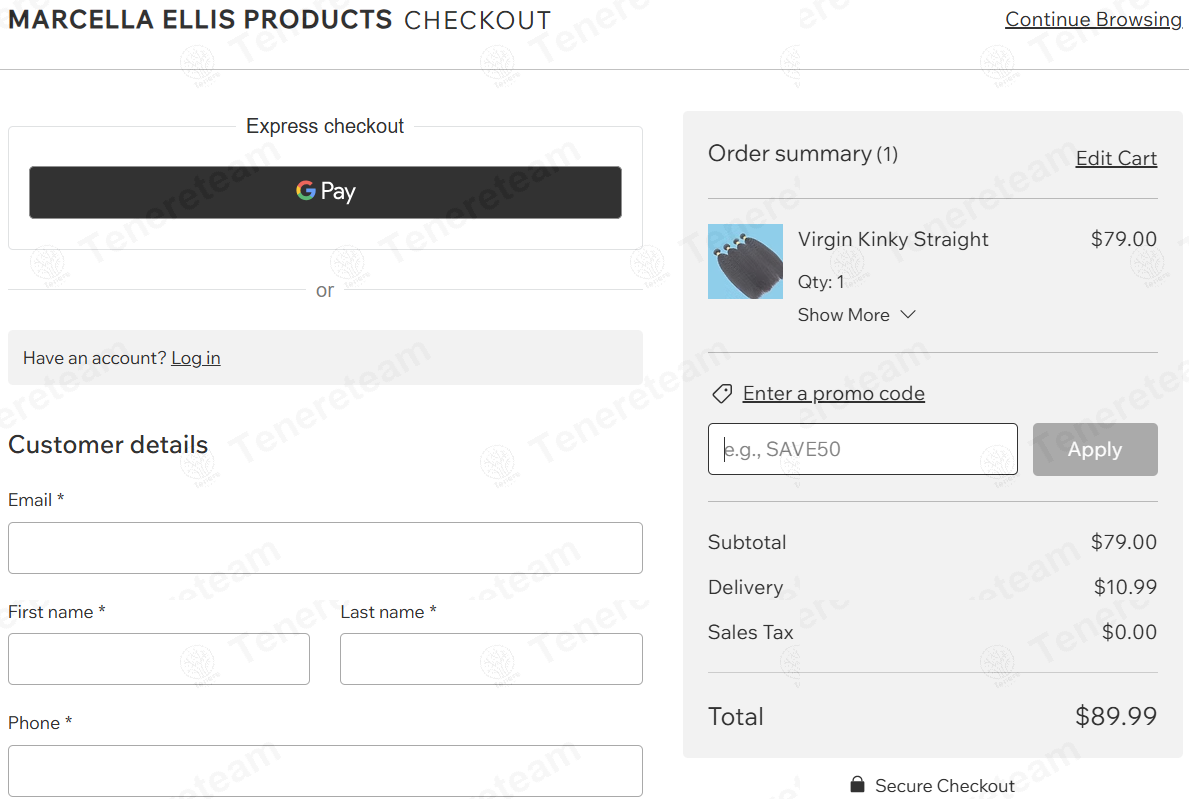Click the Marcella Ellis Products title

click(x=200, y=20)
